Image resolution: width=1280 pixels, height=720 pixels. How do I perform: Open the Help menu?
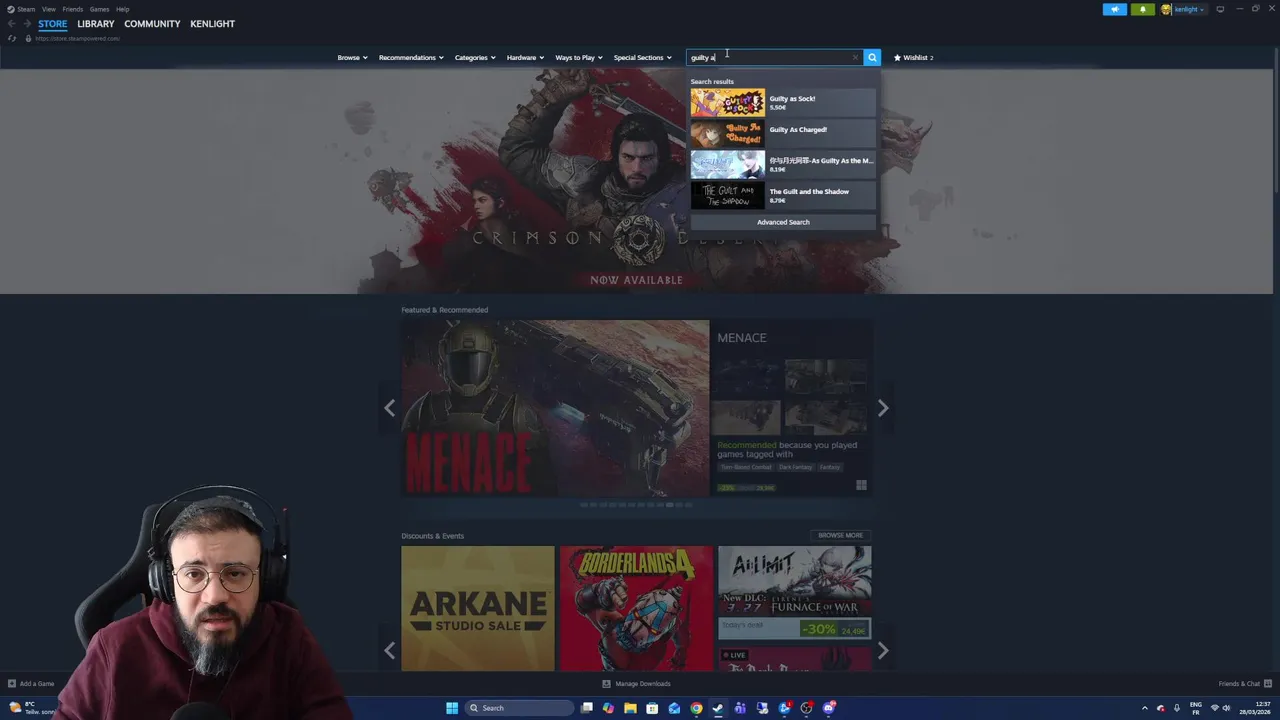tap(122, 9)
